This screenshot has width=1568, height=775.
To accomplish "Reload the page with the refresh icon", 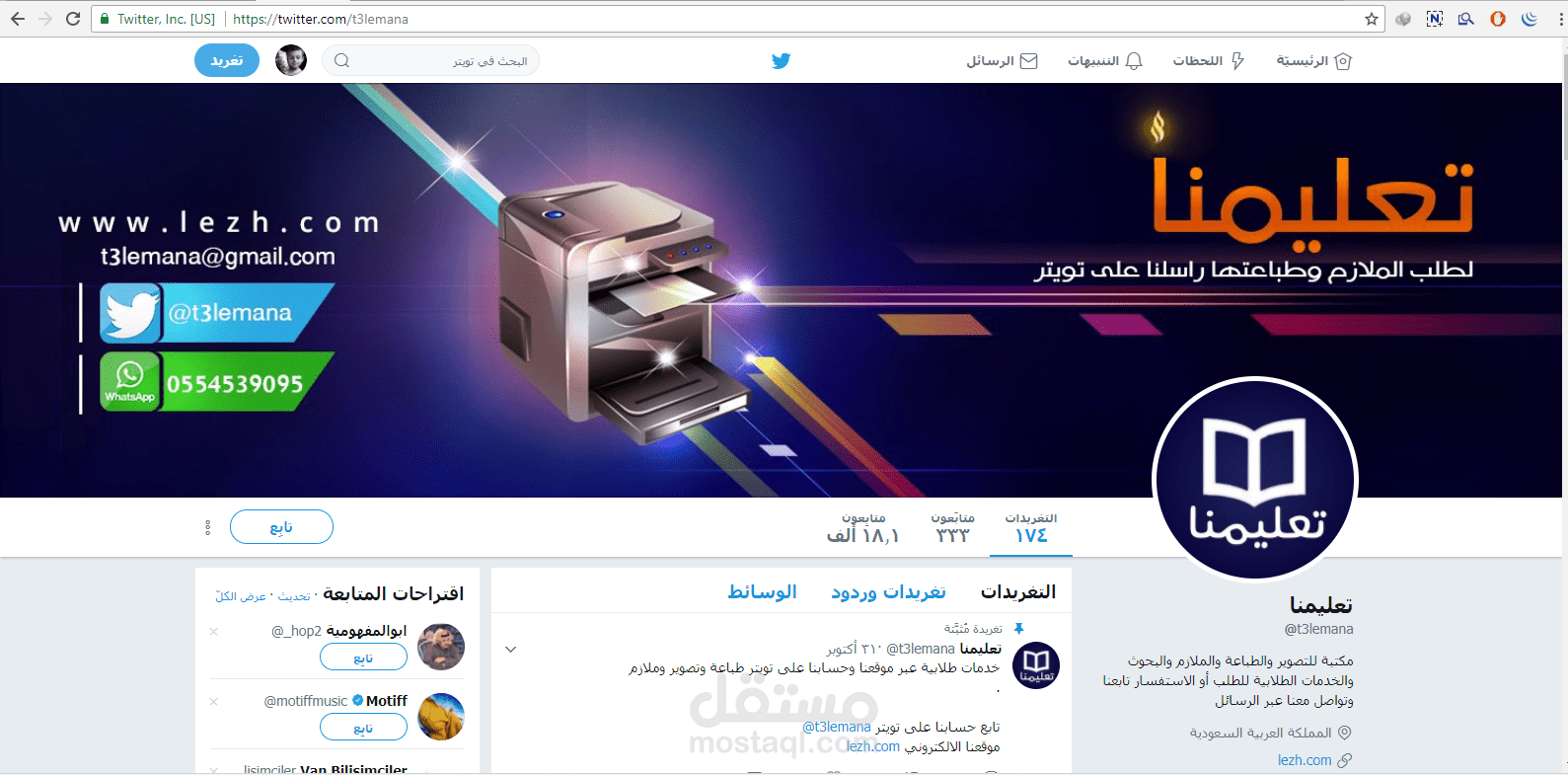I will pyautogui.click(x=73, y=19).
